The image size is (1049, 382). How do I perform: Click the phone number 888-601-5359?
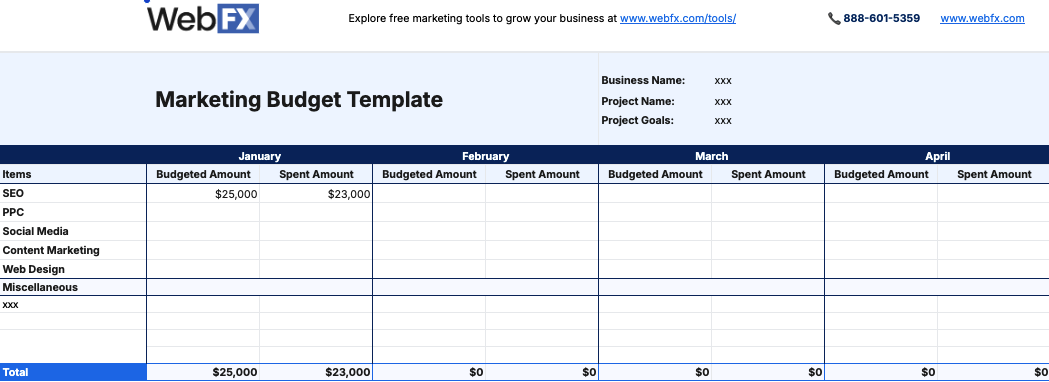[x=881, y=19]
